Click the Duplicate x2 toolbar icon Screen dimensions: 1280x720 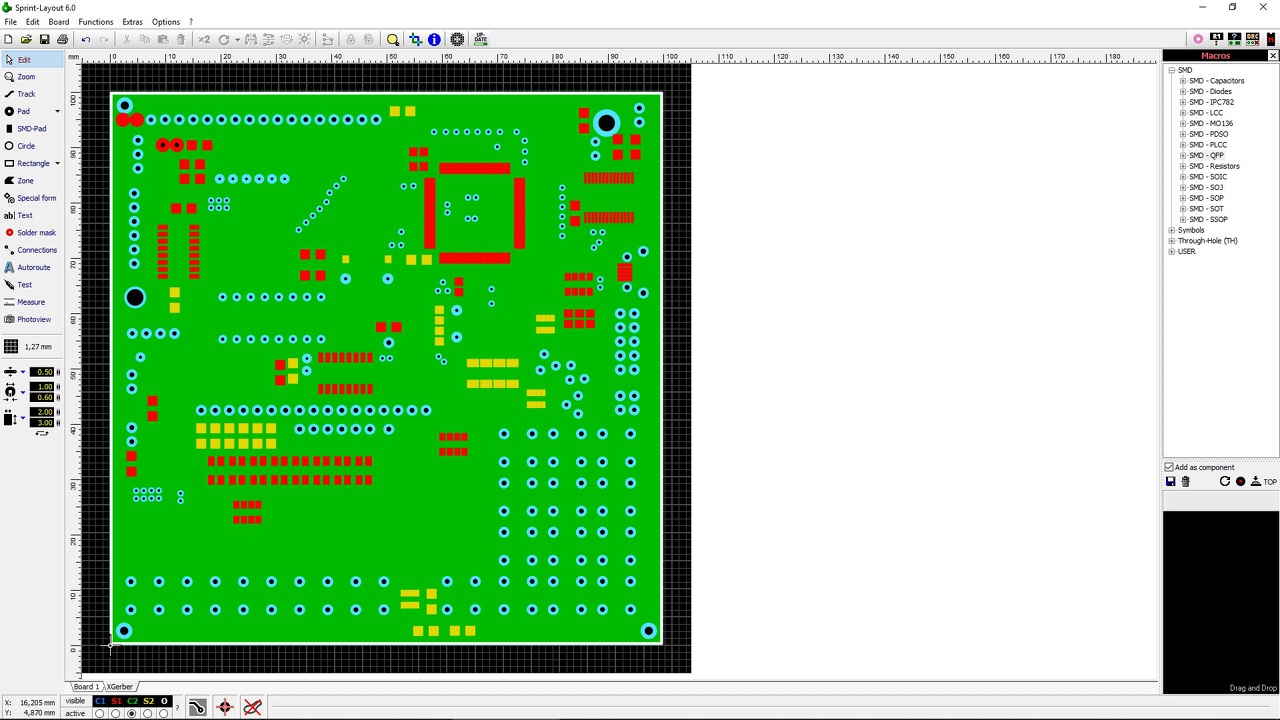[x=204, y=39]
